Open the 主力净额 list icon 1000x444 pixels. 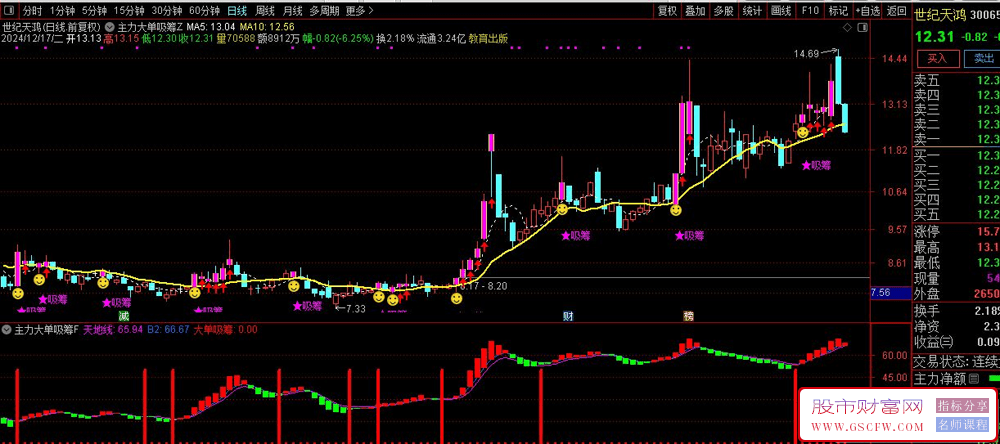pyautogui.click(x=974, y=380)
